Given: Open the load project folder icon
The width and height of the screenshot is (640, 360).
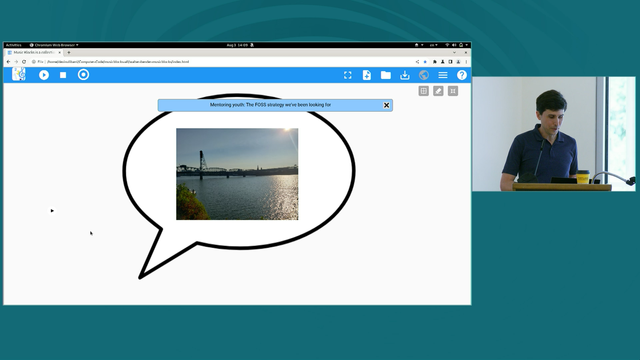Looking at the screenshot, I should click(x=386, y=75).
